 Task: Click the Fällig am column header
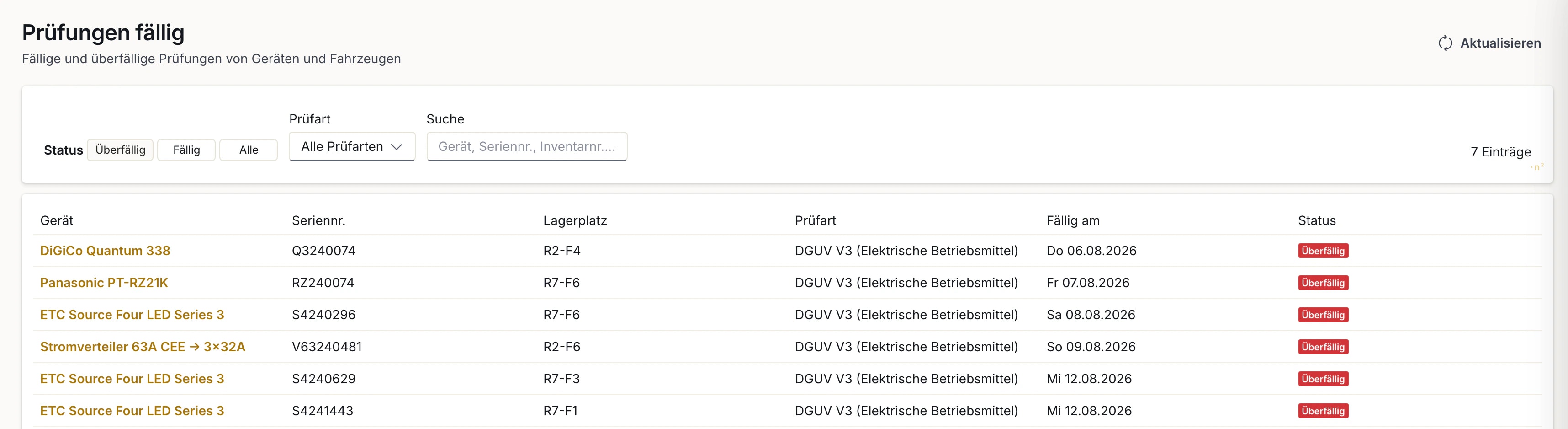[x=1073, y=220]
